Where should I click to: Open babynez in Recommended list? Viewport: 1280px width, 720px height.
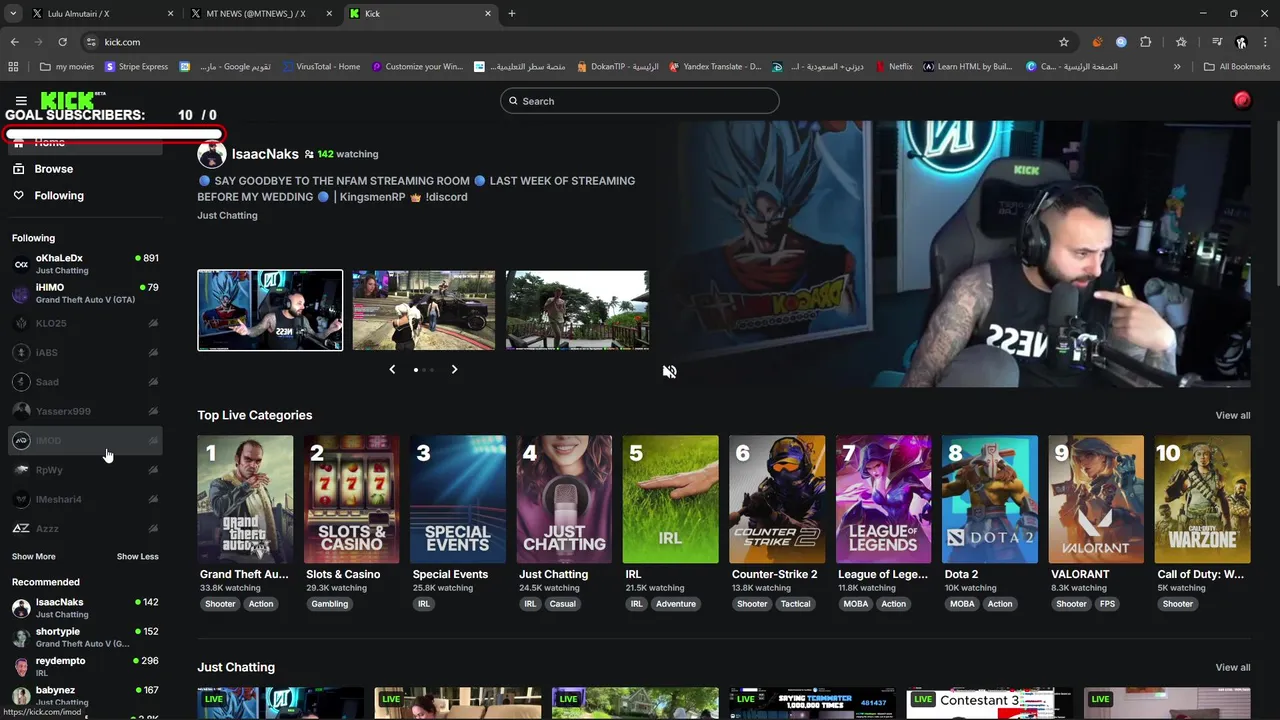[x=85, y=695]
